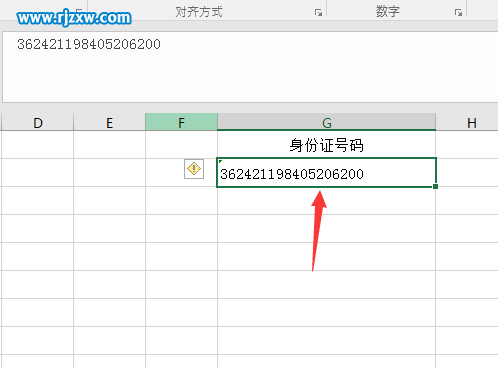Select column F header
The image size is (498, 368).
181,122
